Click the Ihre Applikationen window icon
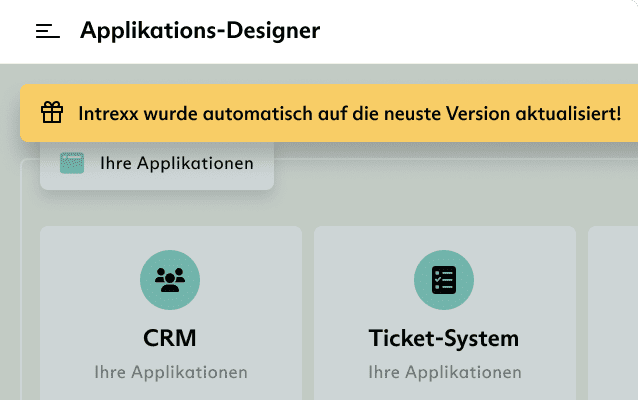The image size is (638, 400). point(72,163)
